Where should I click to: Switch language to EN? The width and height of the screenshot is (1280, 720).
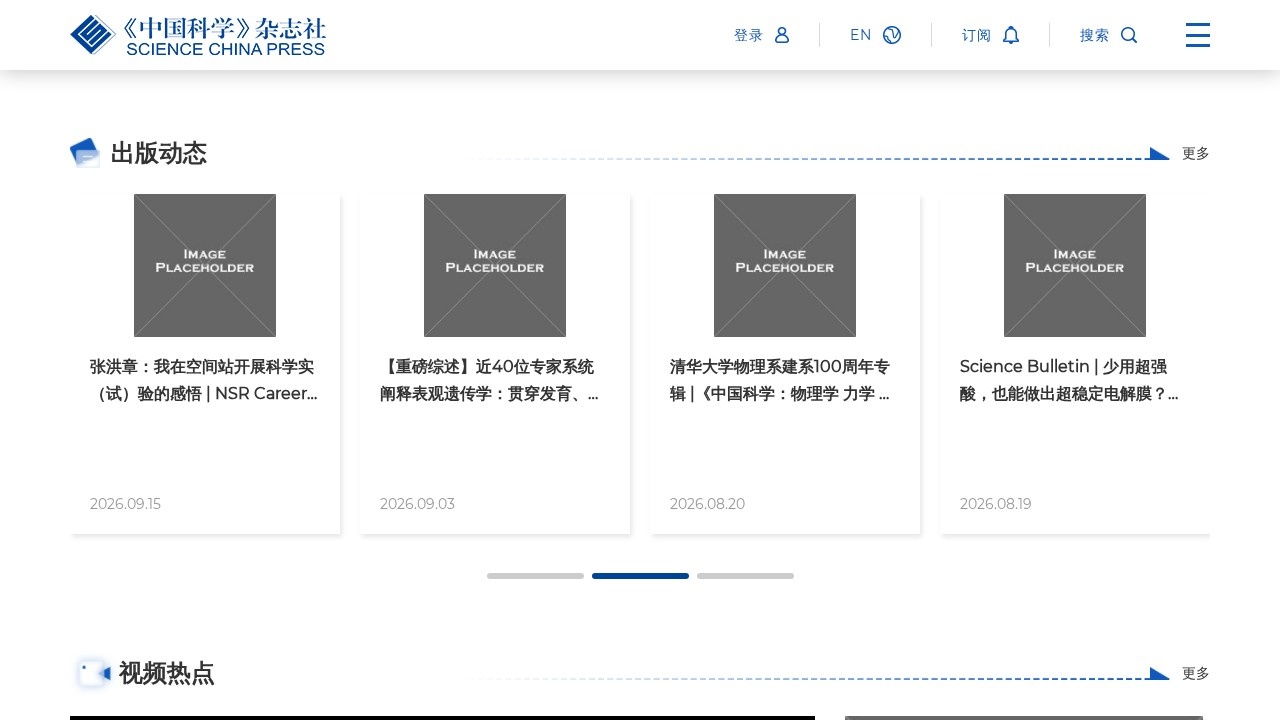point(861,35)
